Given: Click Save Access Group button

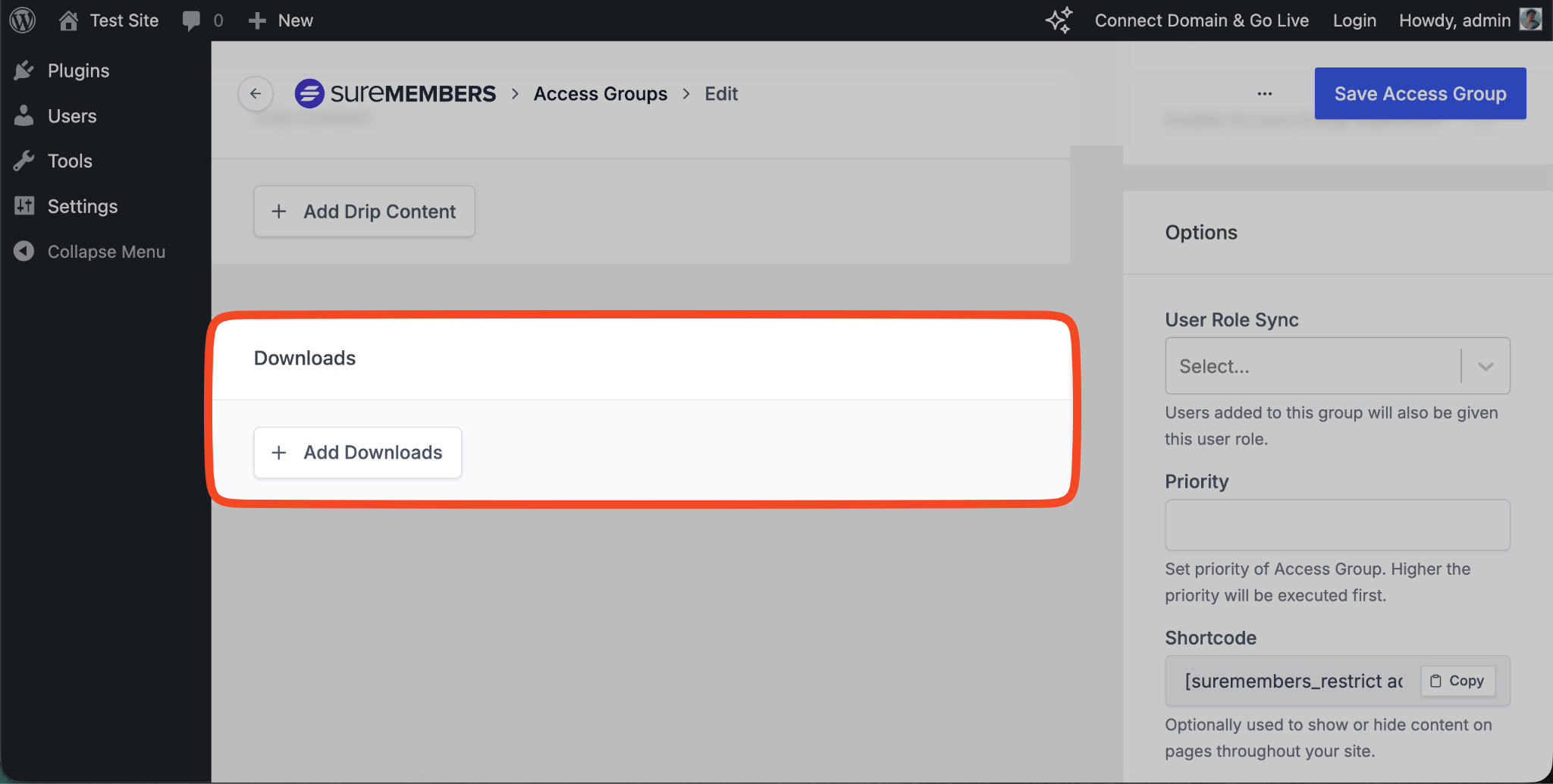Looking at the screenshot, I should tap(1420, 93).
